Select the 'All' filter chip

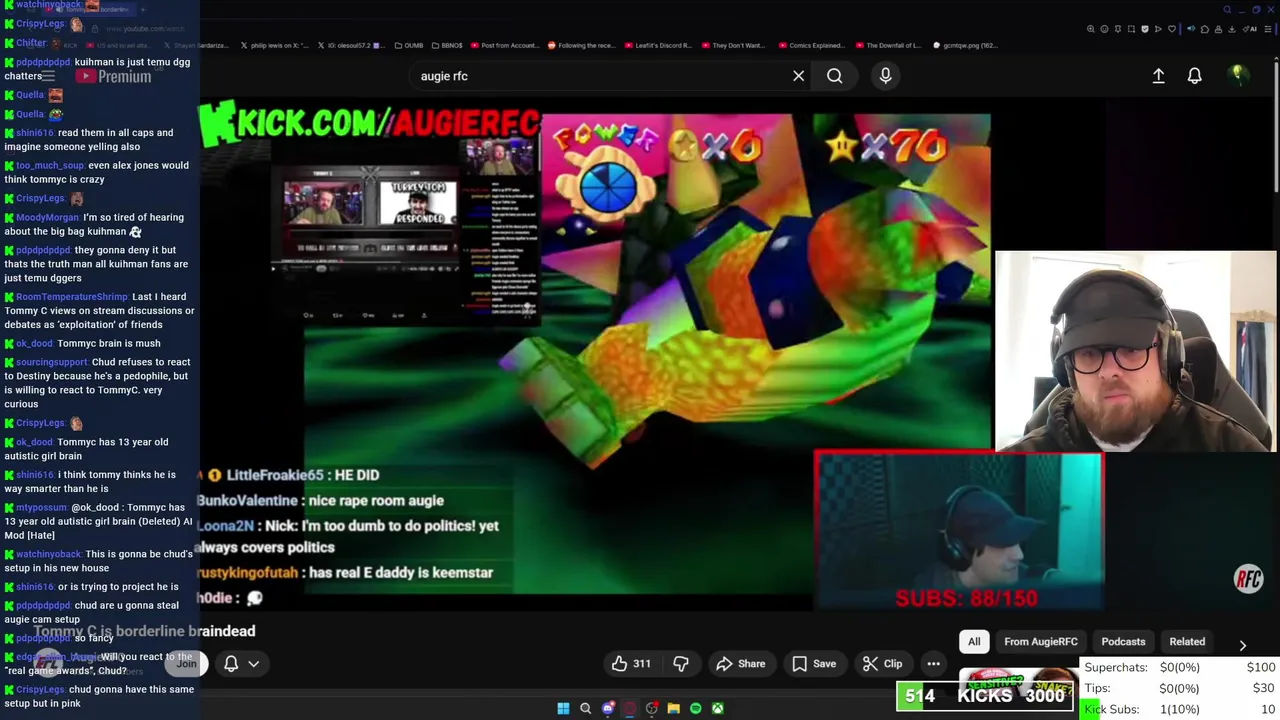974,642
